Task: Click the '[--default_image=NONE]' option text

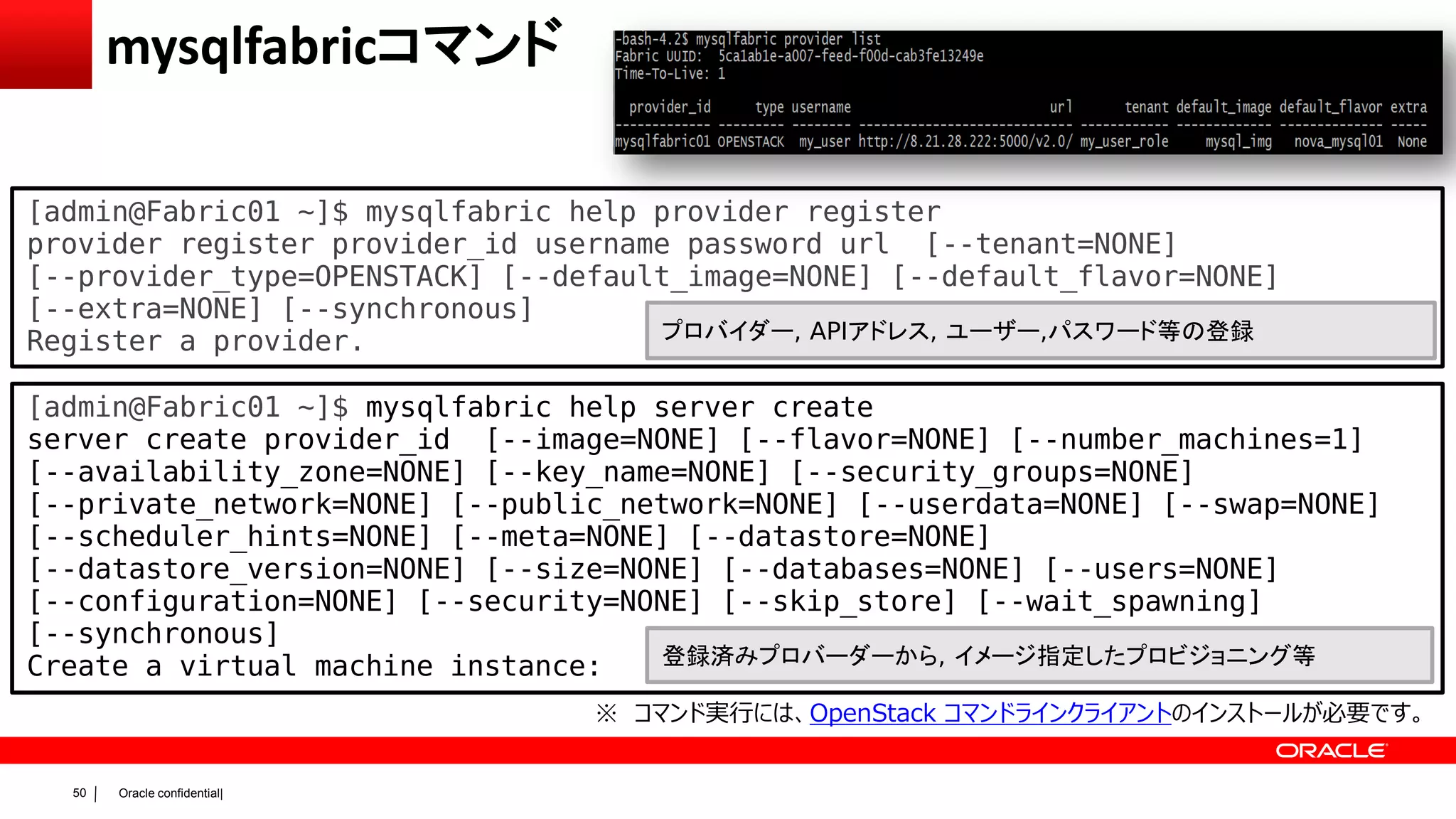Action: tap(687, 277)
